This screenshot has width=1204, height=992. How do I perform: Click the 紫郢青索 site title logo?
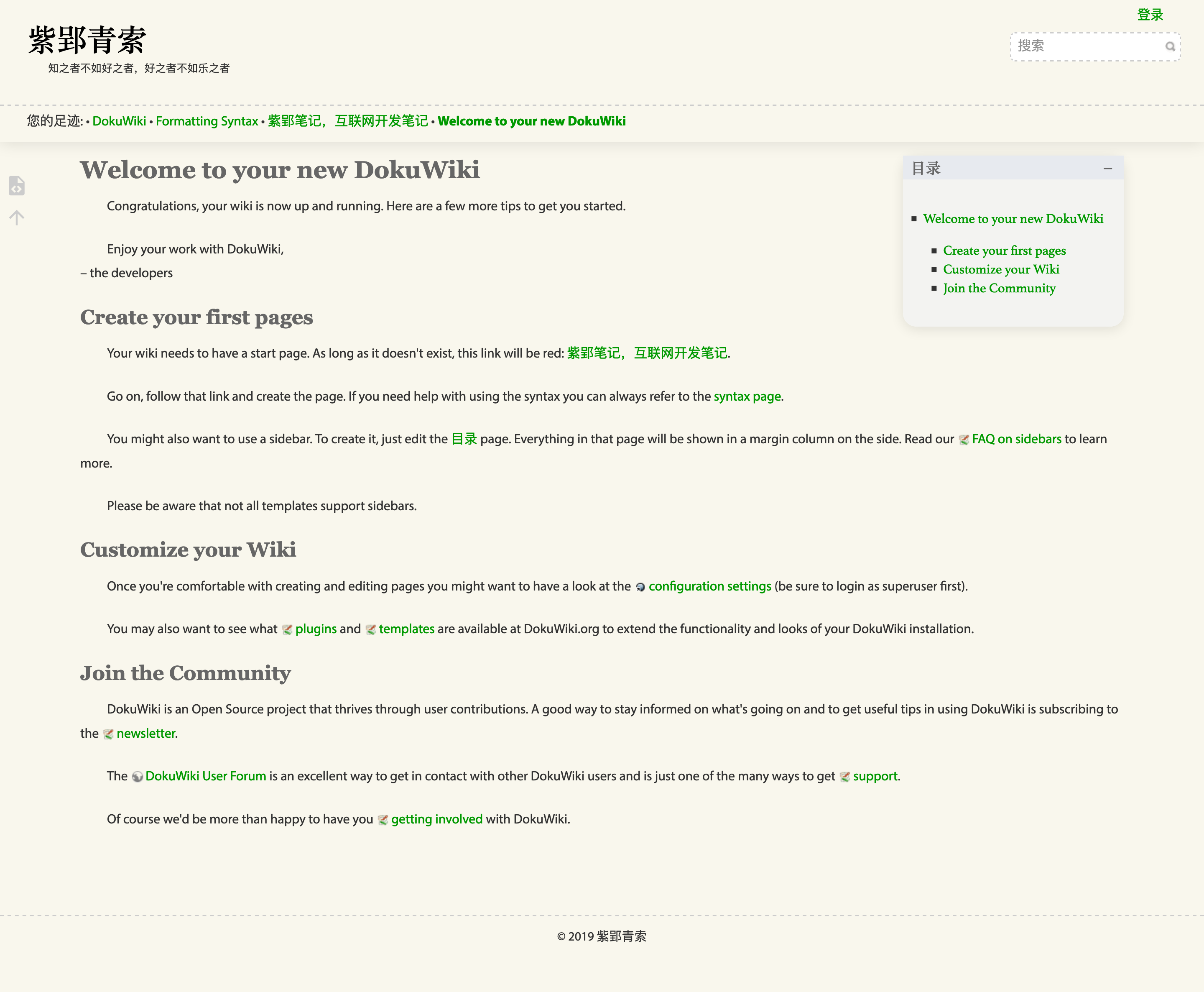tap(87, 40)
